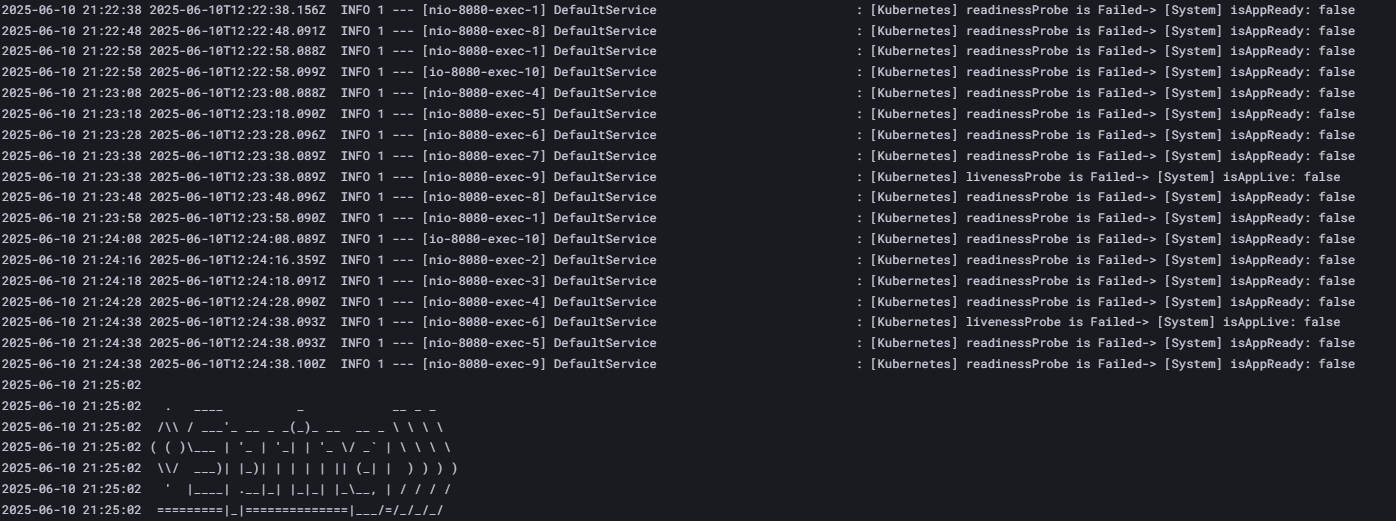1396x521 pixels.
Task: Select the 21:22:48 nio-8080-exec-8 log entry
Action: [400, 31]
